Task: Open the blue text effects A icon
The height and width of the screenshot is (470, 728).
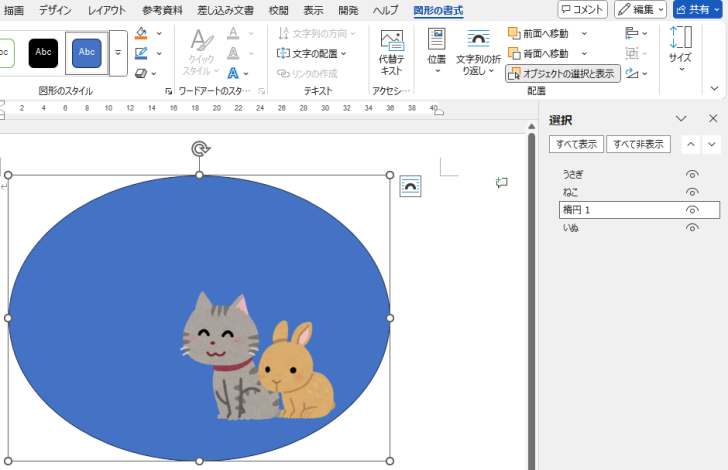Action: (x=233, y=73)
